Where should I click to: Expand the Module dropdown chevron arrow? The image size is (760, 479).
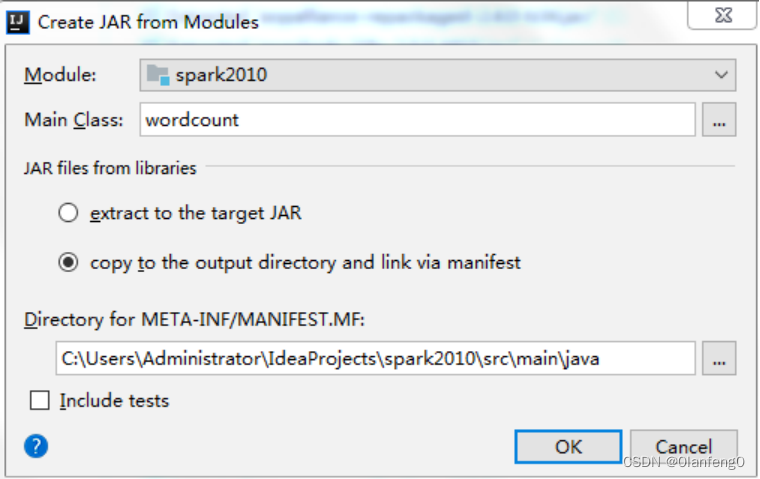(x=721, y=75)
